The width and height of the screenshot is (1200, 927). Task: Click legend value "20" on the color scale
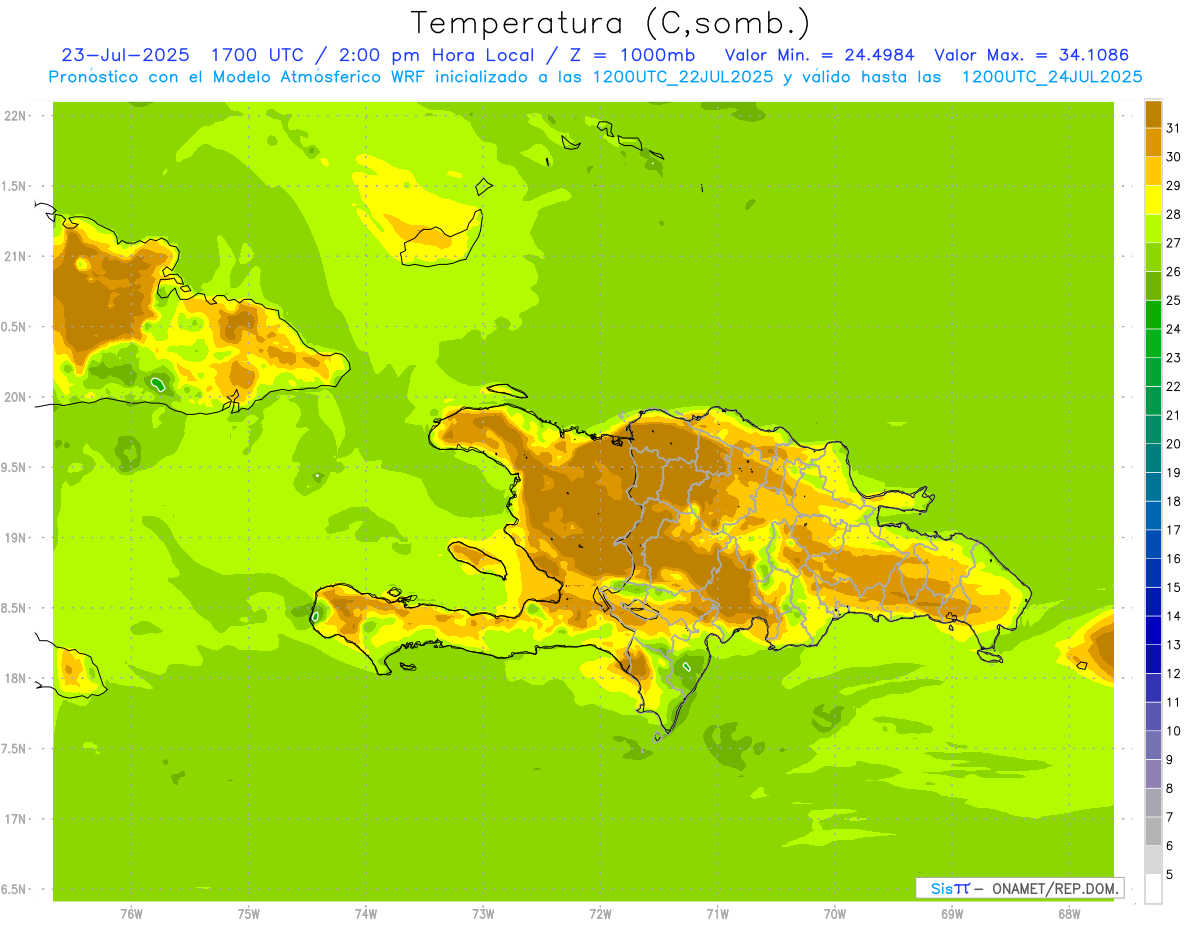click(x=1174, y=444)
